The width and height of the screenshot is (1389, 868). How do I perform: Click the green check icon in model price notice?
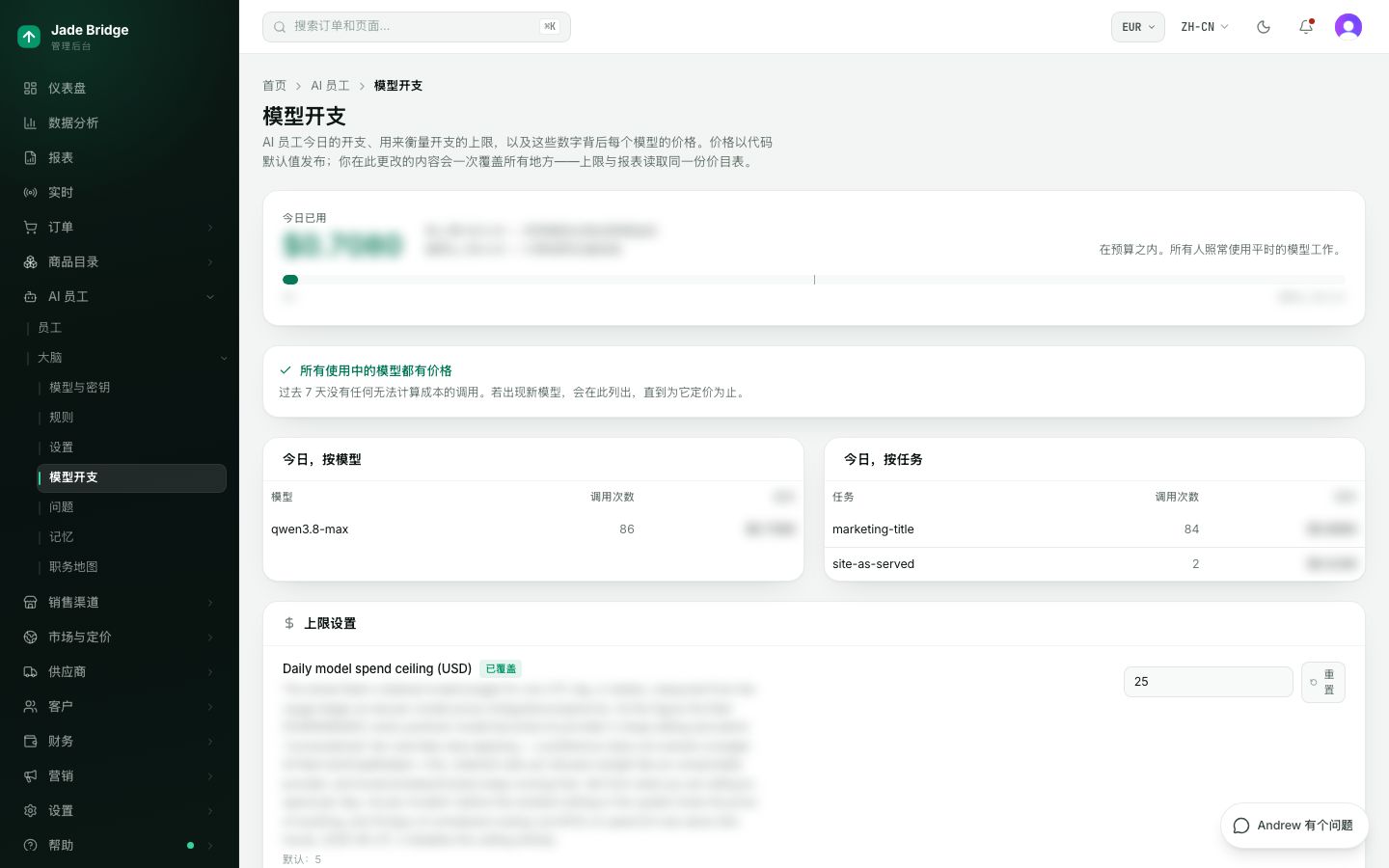click(286, 369)
